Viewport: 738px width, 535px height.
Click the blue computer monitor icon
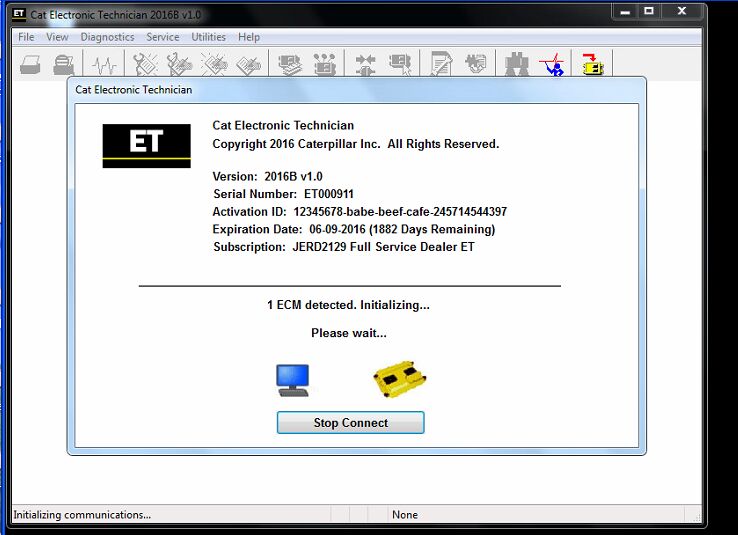[x=293, y=380]
